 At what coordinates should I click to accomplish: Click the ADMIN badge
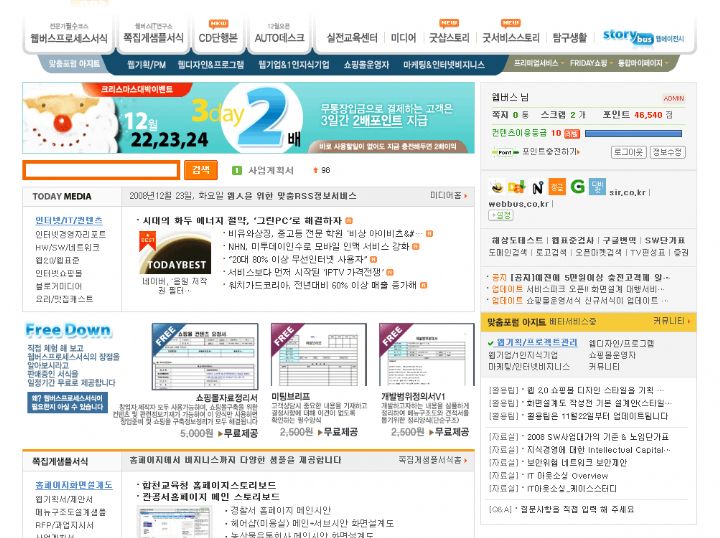point(674,98)
